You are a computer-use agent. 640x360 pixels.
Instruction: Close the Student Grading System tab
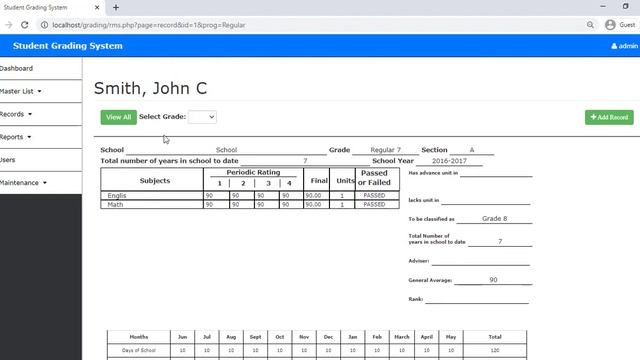[x=97, y=7]
